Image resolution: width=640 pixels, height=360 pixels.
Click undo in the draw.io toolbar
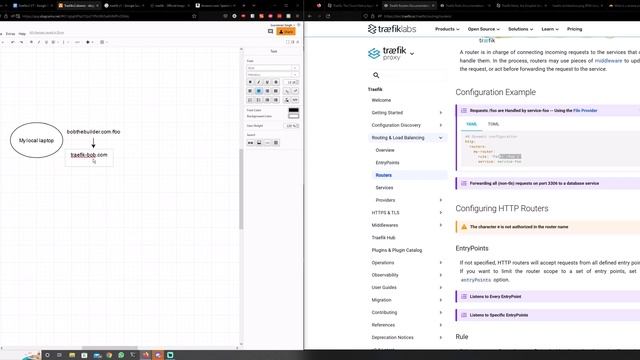13,42
